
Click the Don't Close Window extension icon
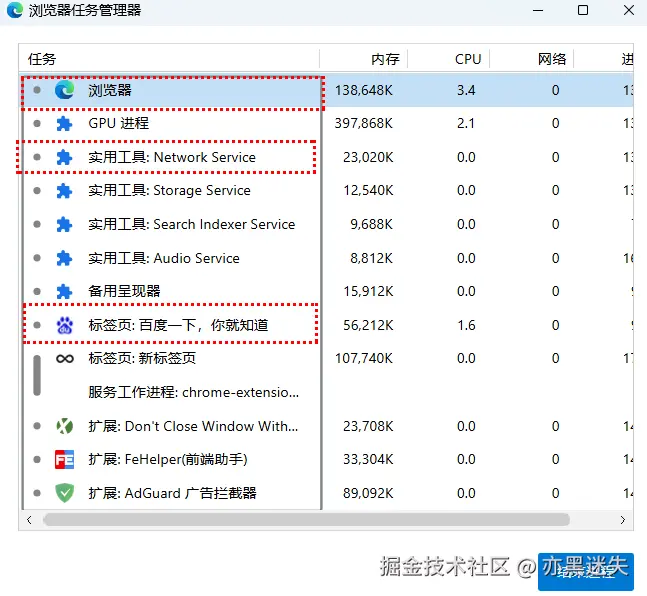[65, 426]
